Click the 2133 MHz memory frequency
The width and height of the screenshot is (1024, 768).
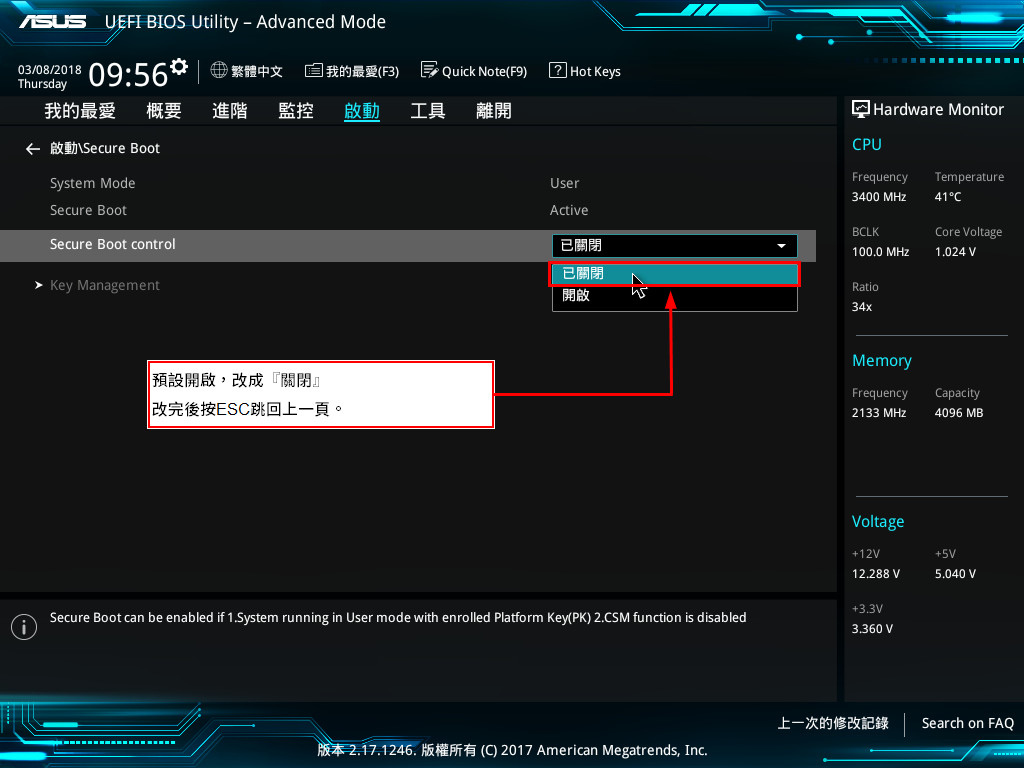pos(878,413)
